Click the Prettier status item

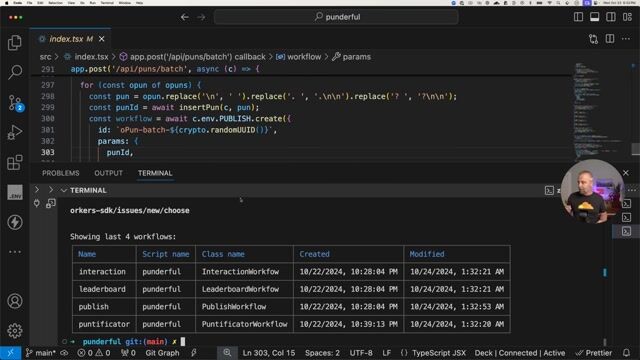[x=594, y=353]
